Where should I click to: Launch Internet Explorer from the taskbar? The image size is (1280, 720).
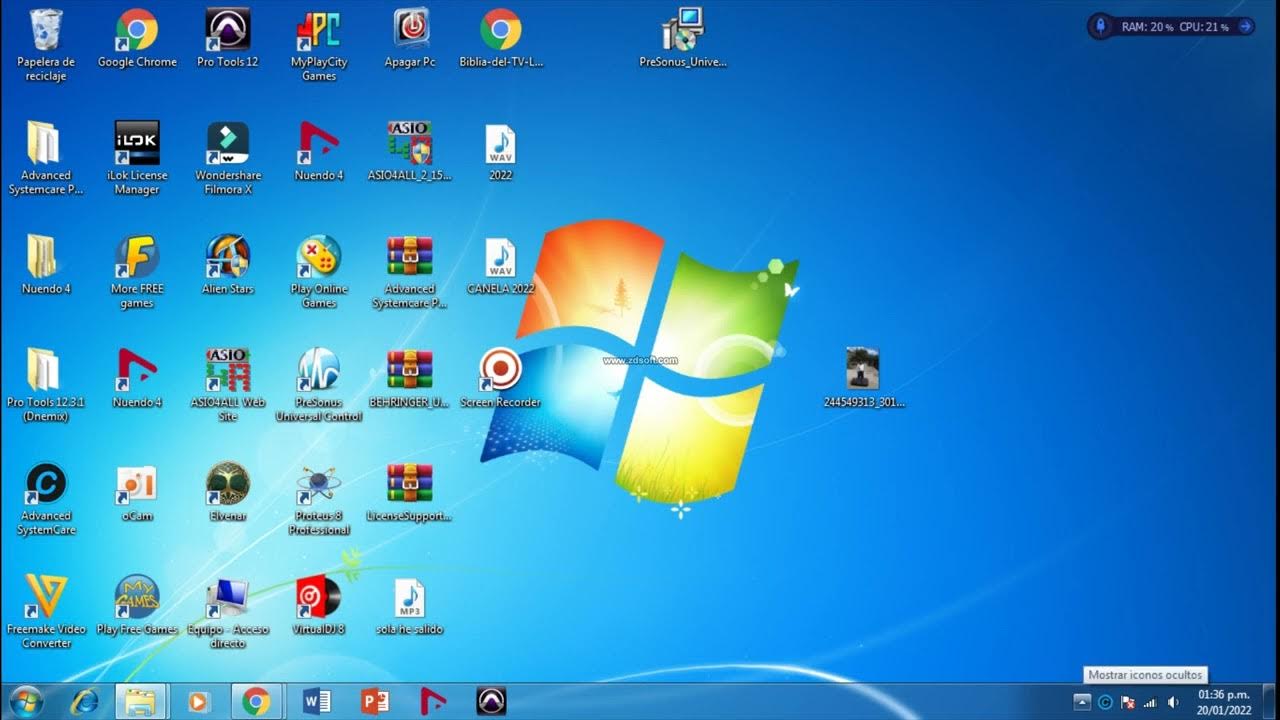coord(85,702)
